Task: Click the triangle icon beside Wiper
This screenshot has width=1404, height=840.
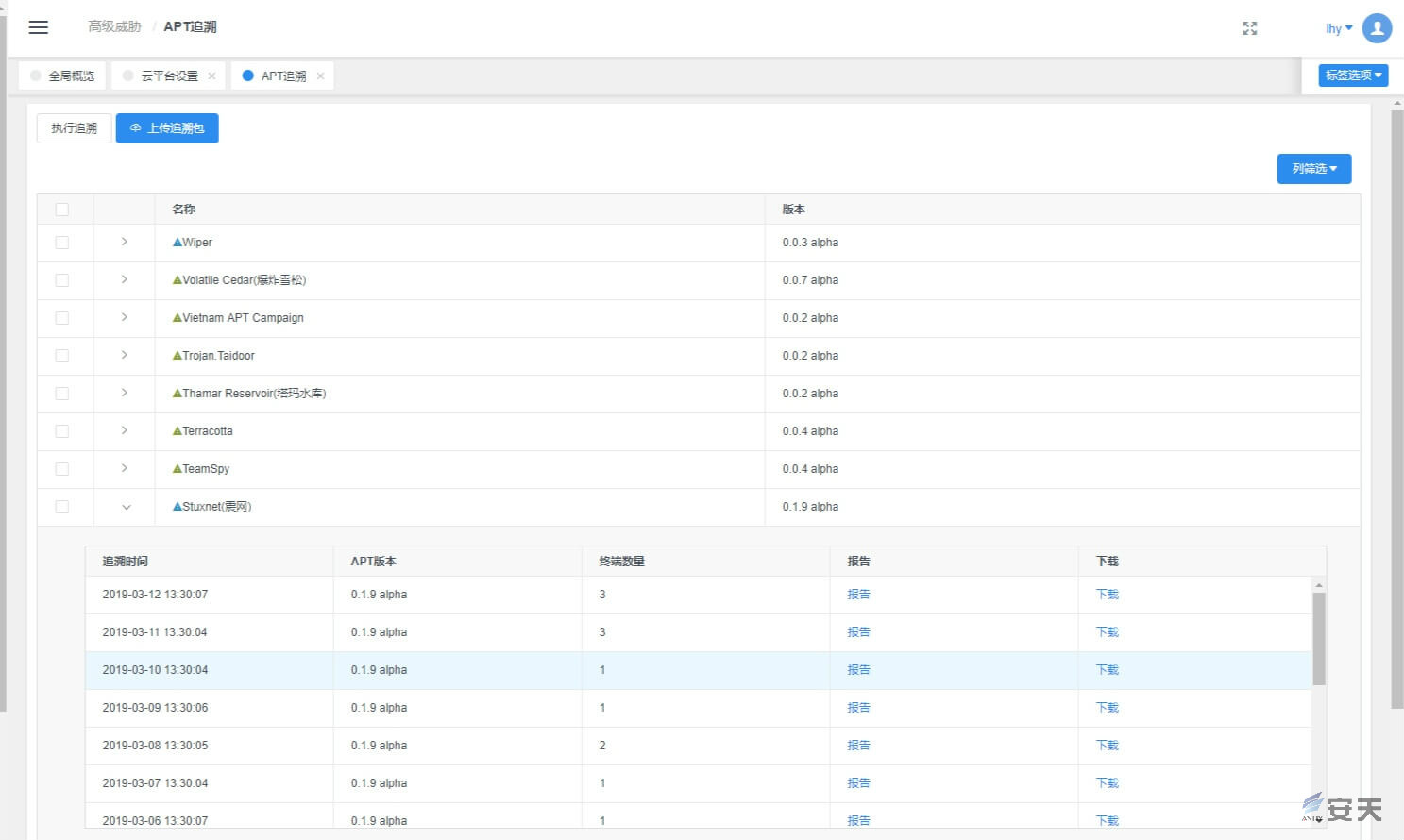Action: (177, 243)
